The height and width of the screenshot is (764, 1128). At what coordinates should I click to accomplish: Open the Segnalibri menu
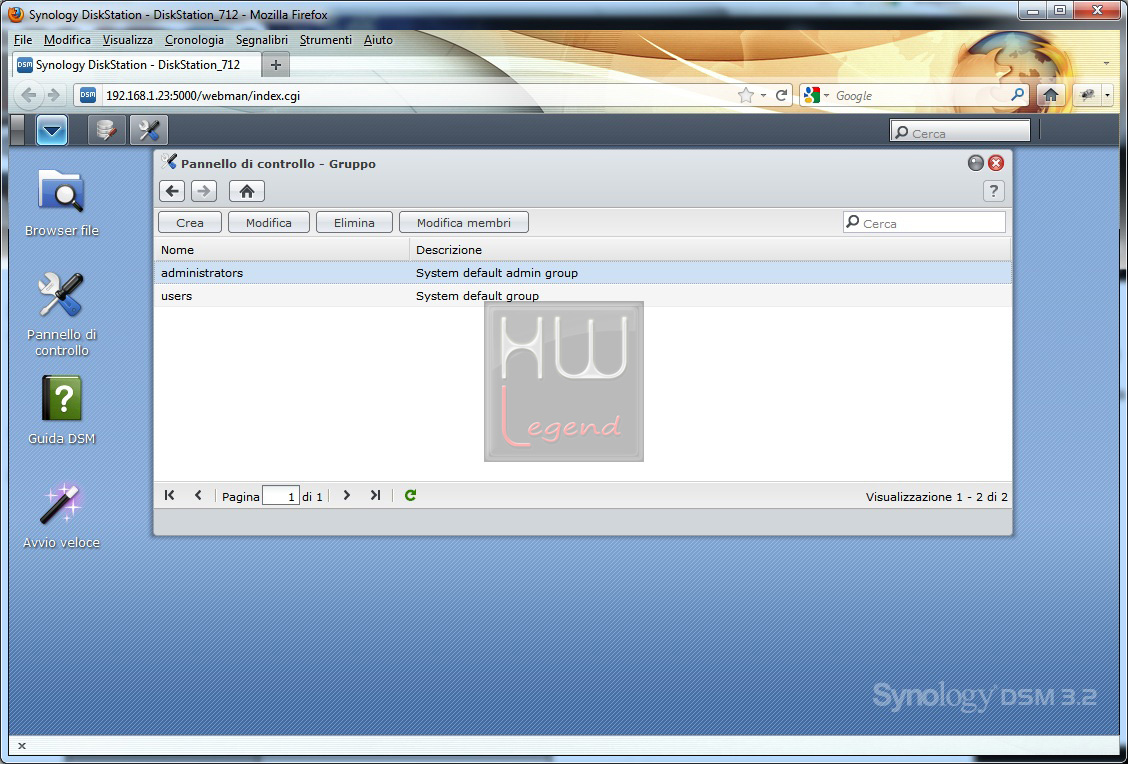[x=262, y=40]
